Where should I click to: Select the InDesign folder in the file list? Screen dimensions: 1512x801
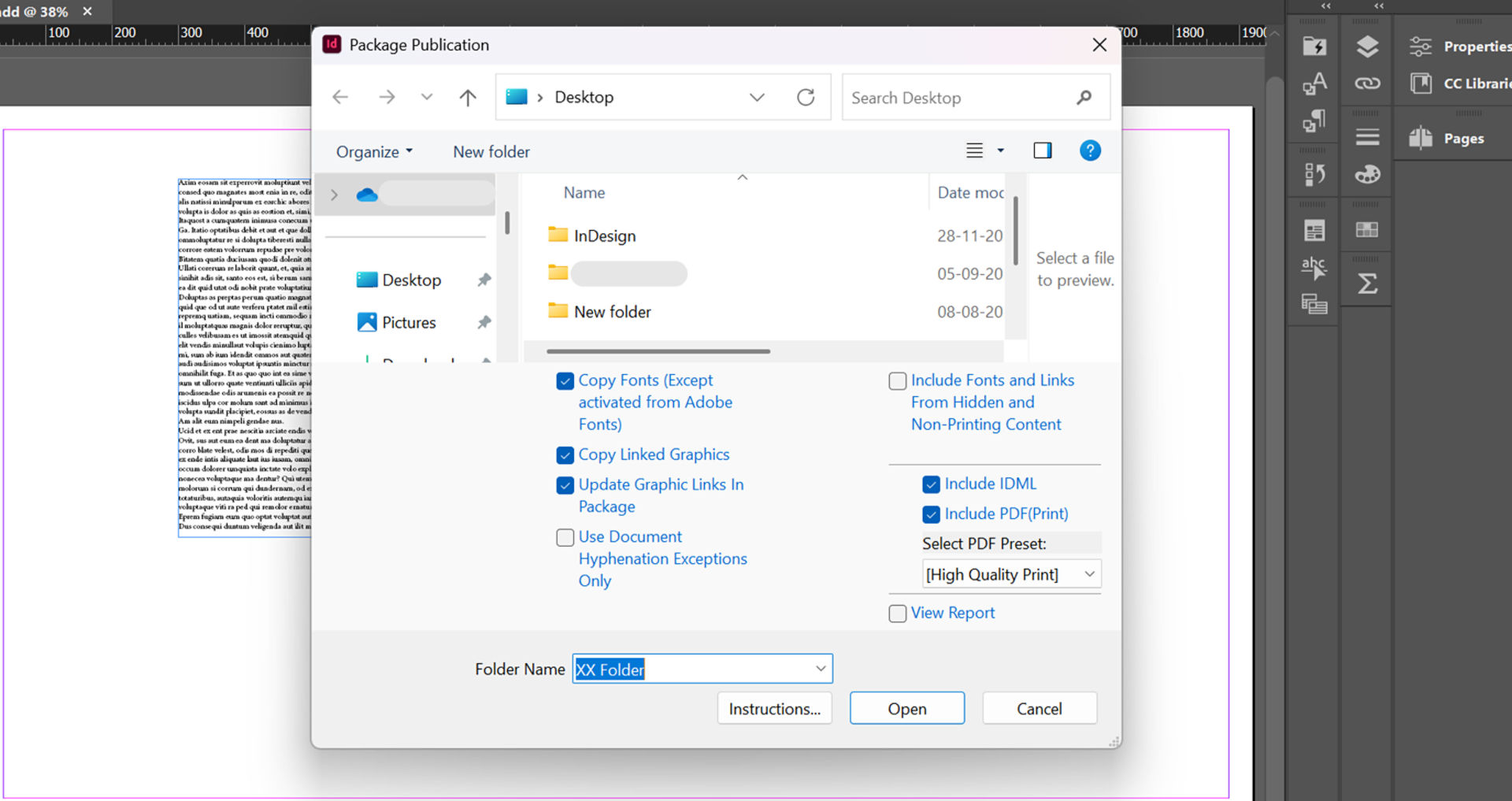pos(605,235)
